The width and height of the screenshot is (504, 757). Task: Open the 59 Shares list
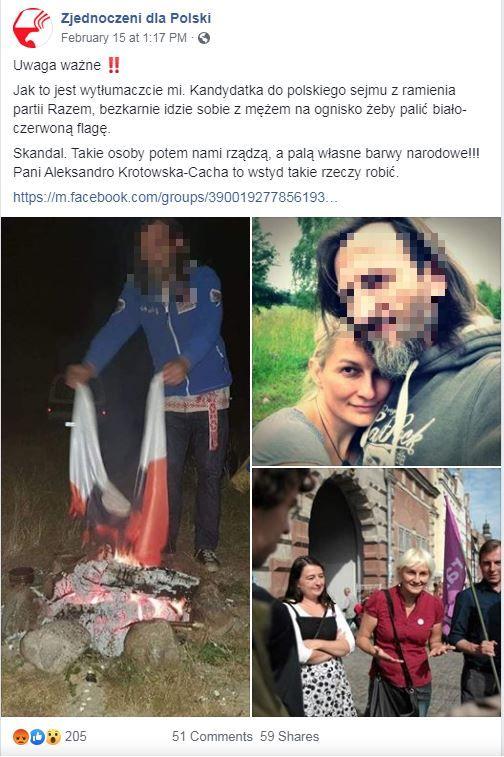[290, 736]
